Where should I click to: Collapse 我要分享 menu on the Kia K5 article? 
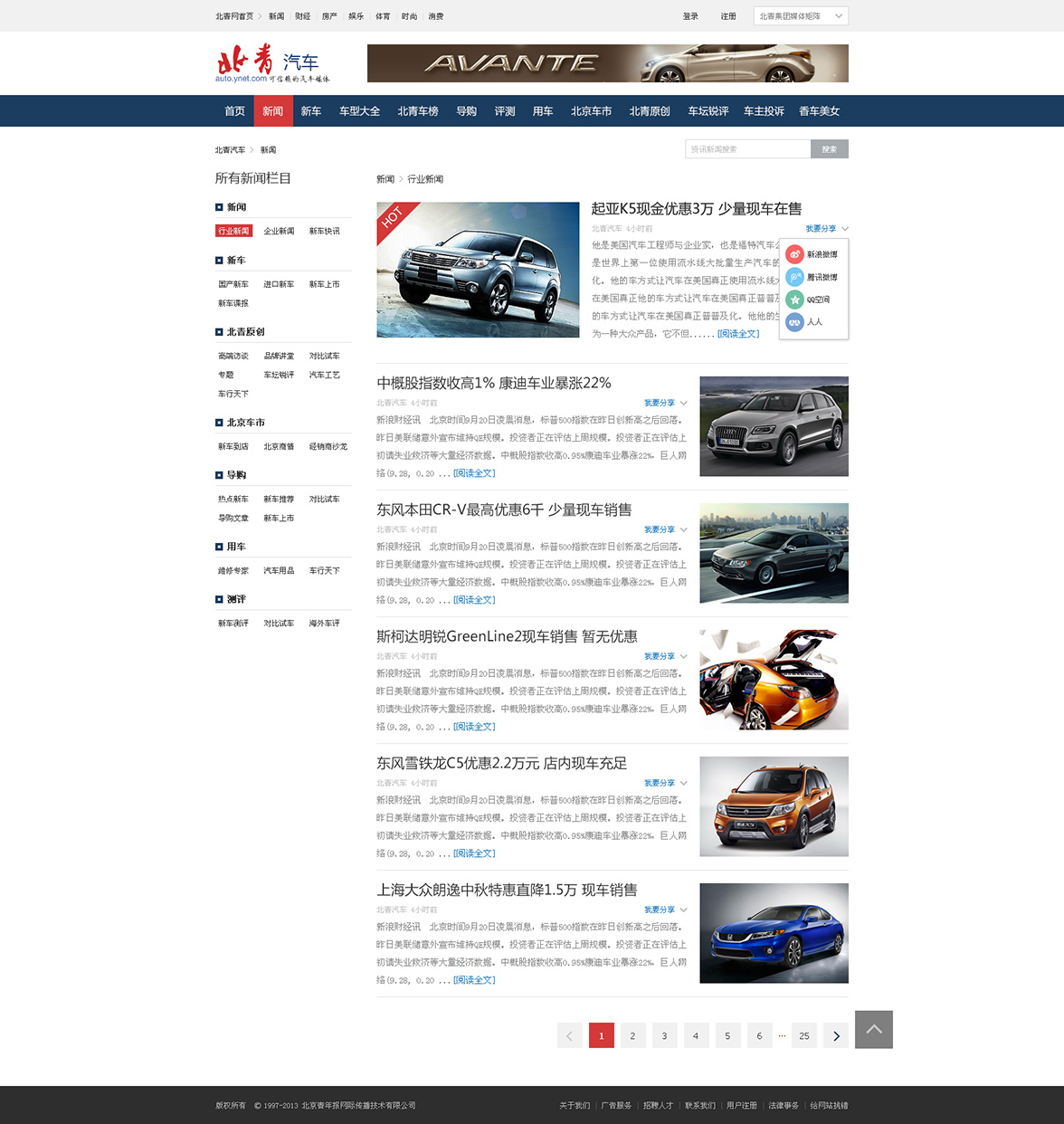point(827,229)
